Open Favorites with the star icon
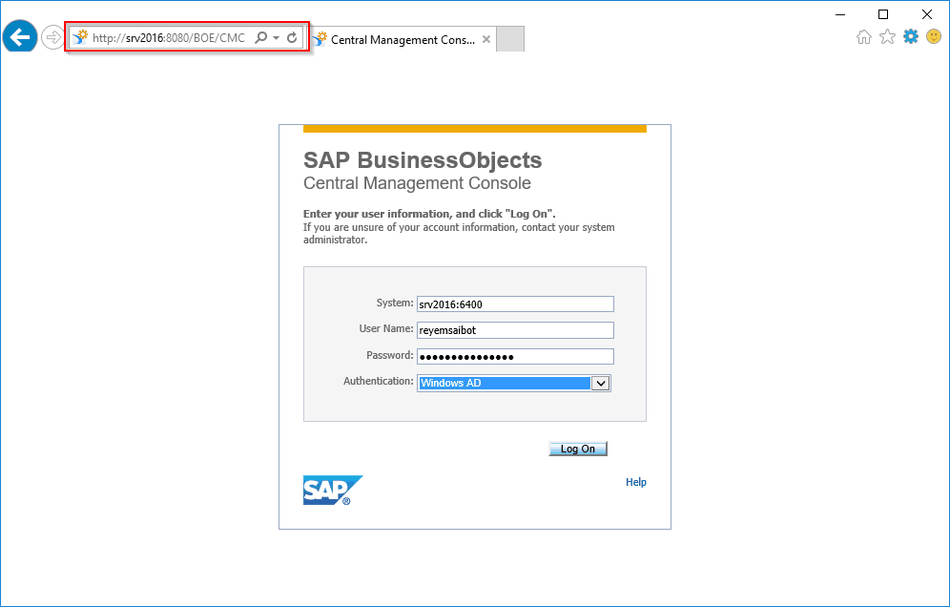950x607 pixels. (887, 37)
